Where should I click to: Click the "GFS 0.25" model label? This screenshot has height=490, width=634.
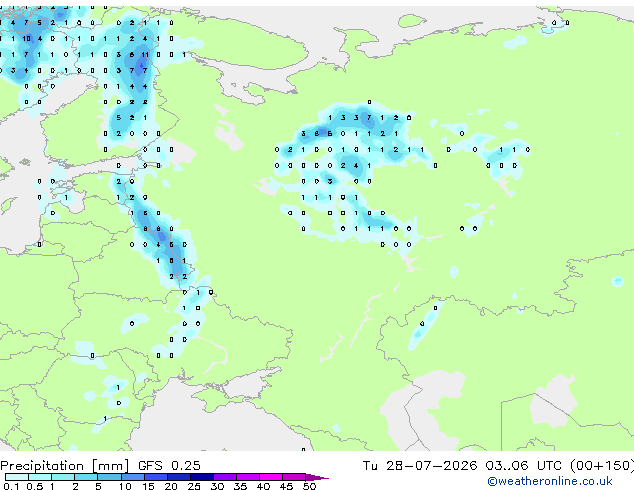click(169, 466)
